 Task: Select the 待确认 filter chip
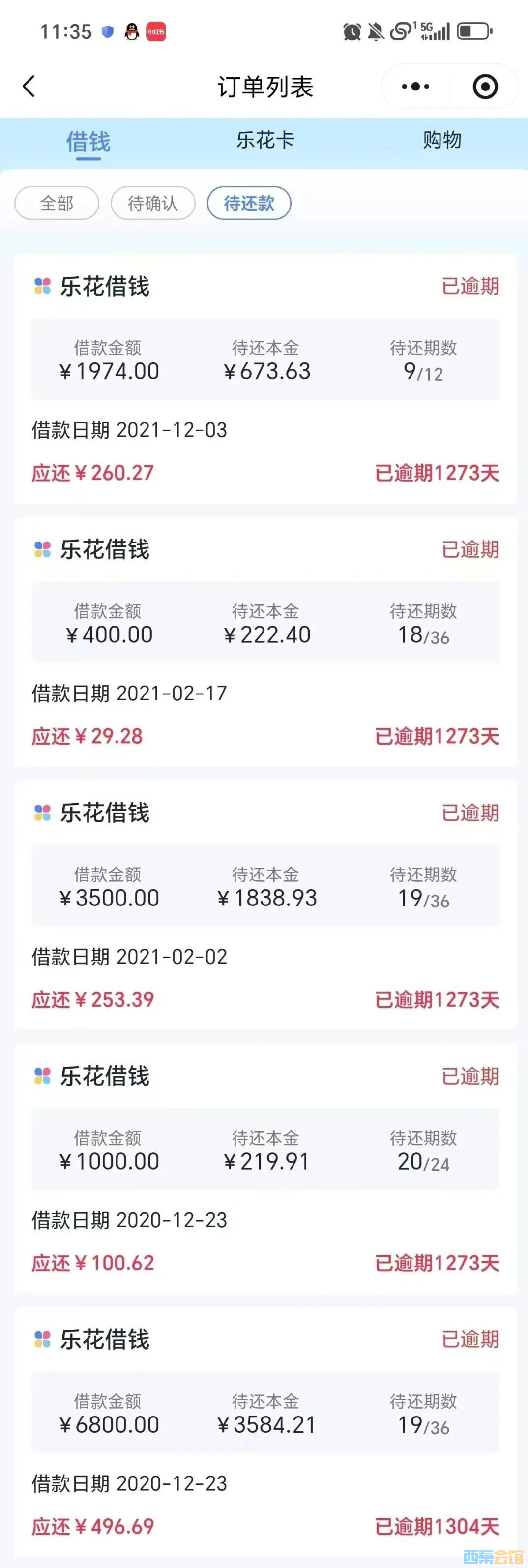tap(153, 203)
